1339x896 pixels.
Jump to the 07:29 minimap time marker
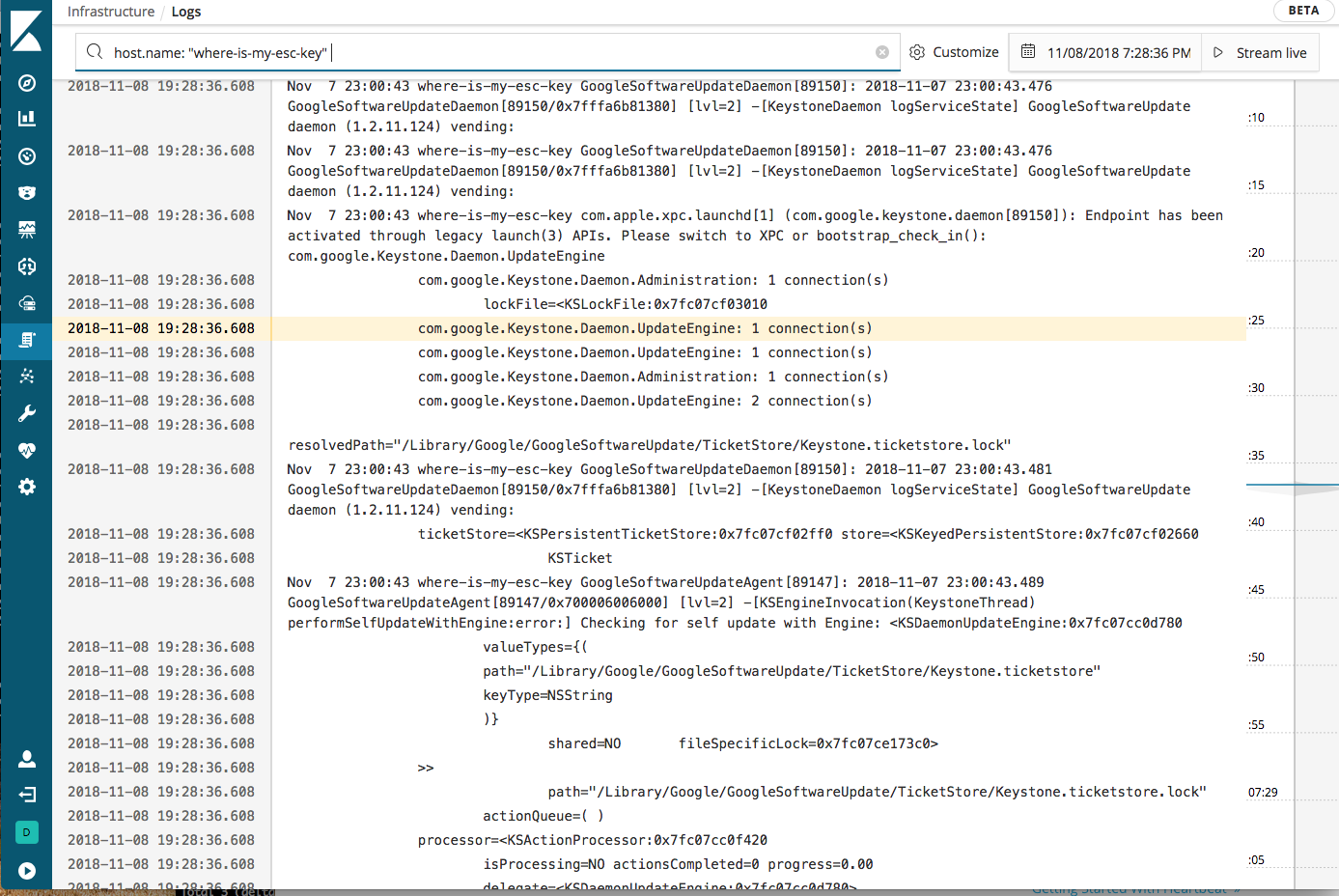[x=1263, y=793]
